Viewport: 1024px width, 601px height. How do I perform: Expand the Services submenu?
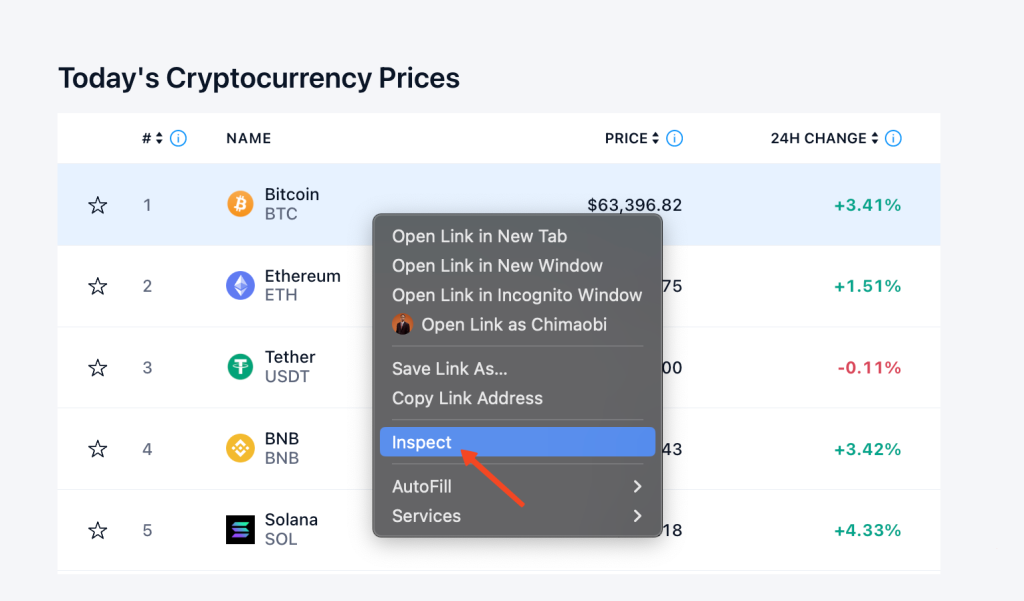coord(517,515)
